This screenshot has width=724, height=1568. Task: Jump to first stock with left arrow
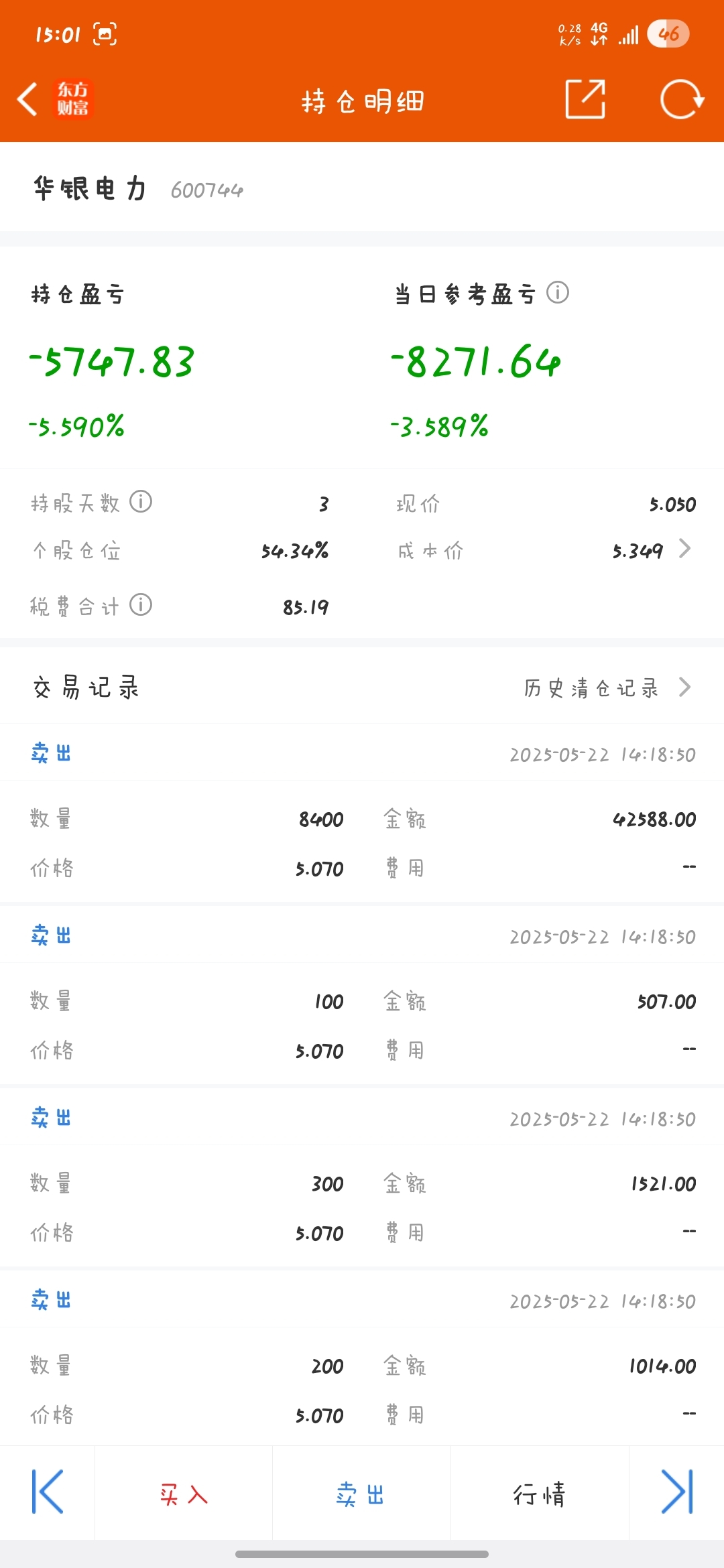tap(48, 1492)
